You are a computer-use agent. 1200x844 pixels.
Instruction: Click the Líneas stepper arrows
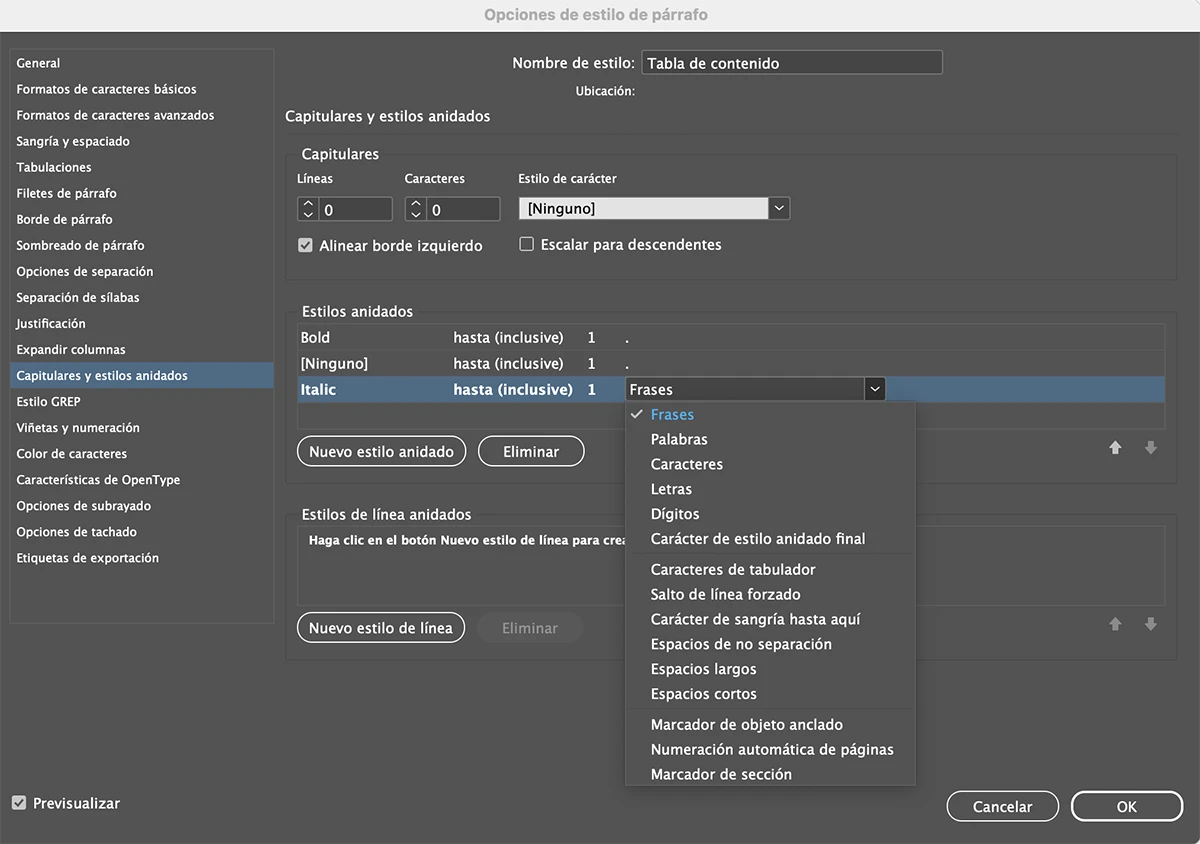[308, 210]
